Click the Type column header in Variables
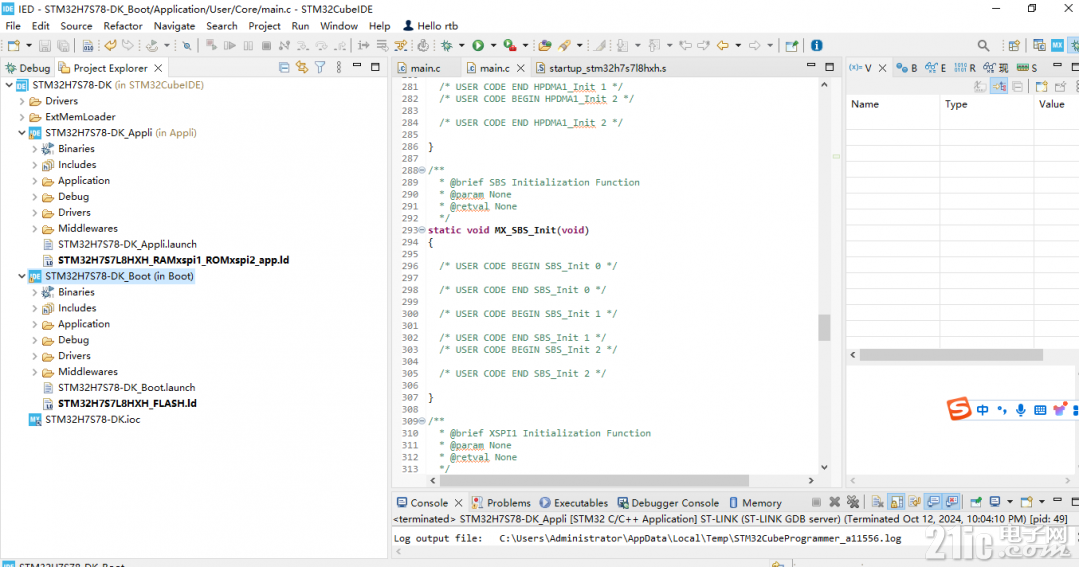 [x=986, y=105]
